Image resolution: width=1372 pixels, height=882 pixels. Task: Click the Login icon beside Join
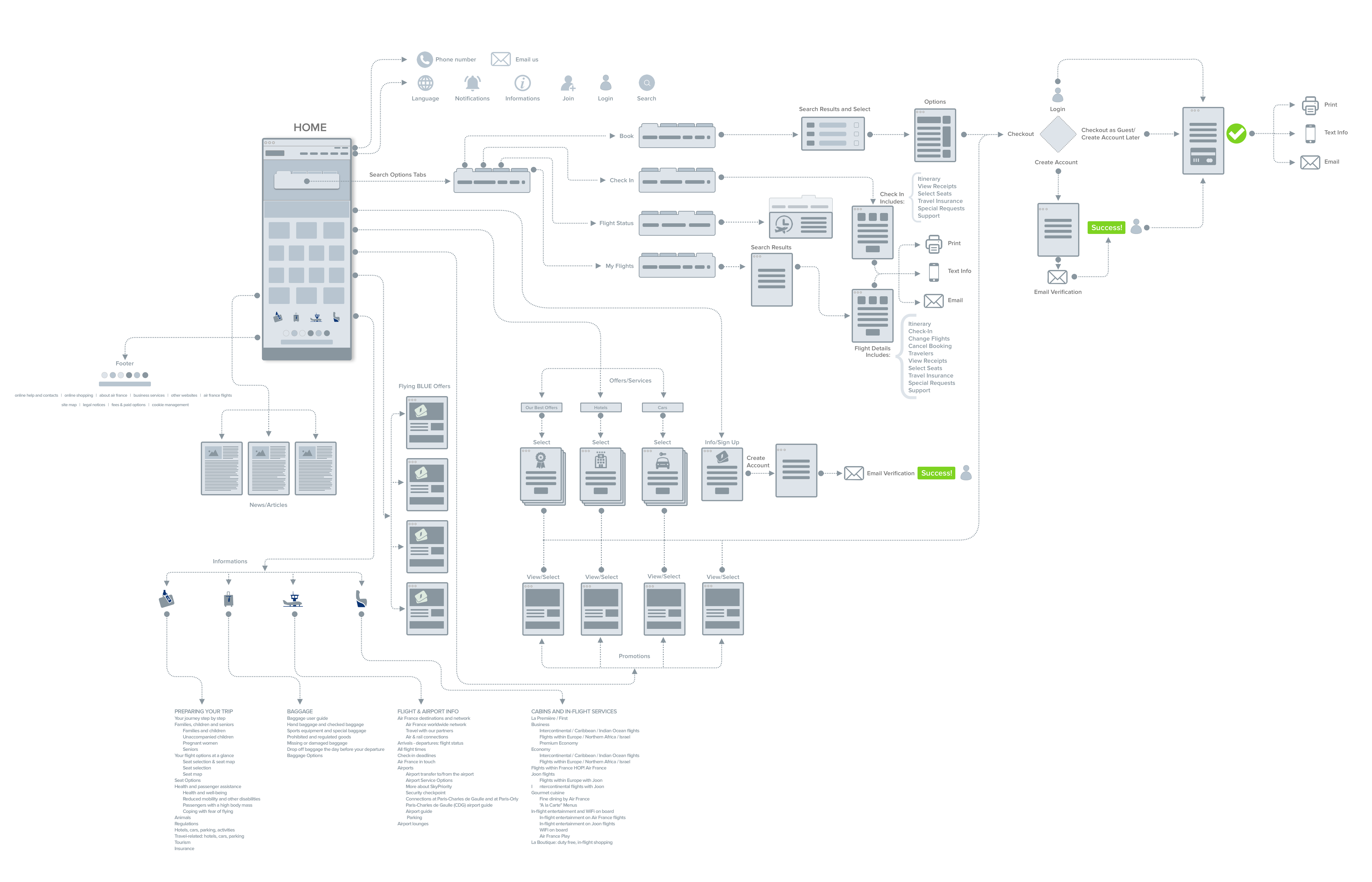[x=605, y=83]
